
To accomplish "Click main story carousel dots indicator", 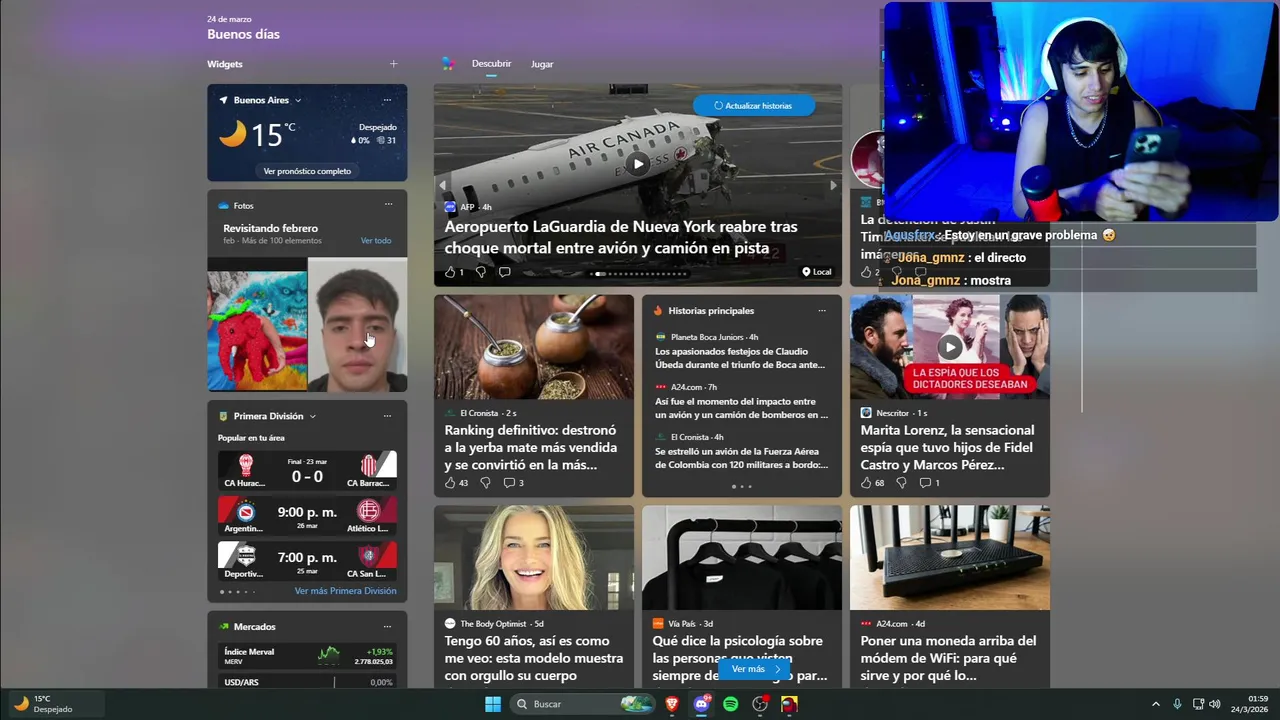I will click(638, 274).
